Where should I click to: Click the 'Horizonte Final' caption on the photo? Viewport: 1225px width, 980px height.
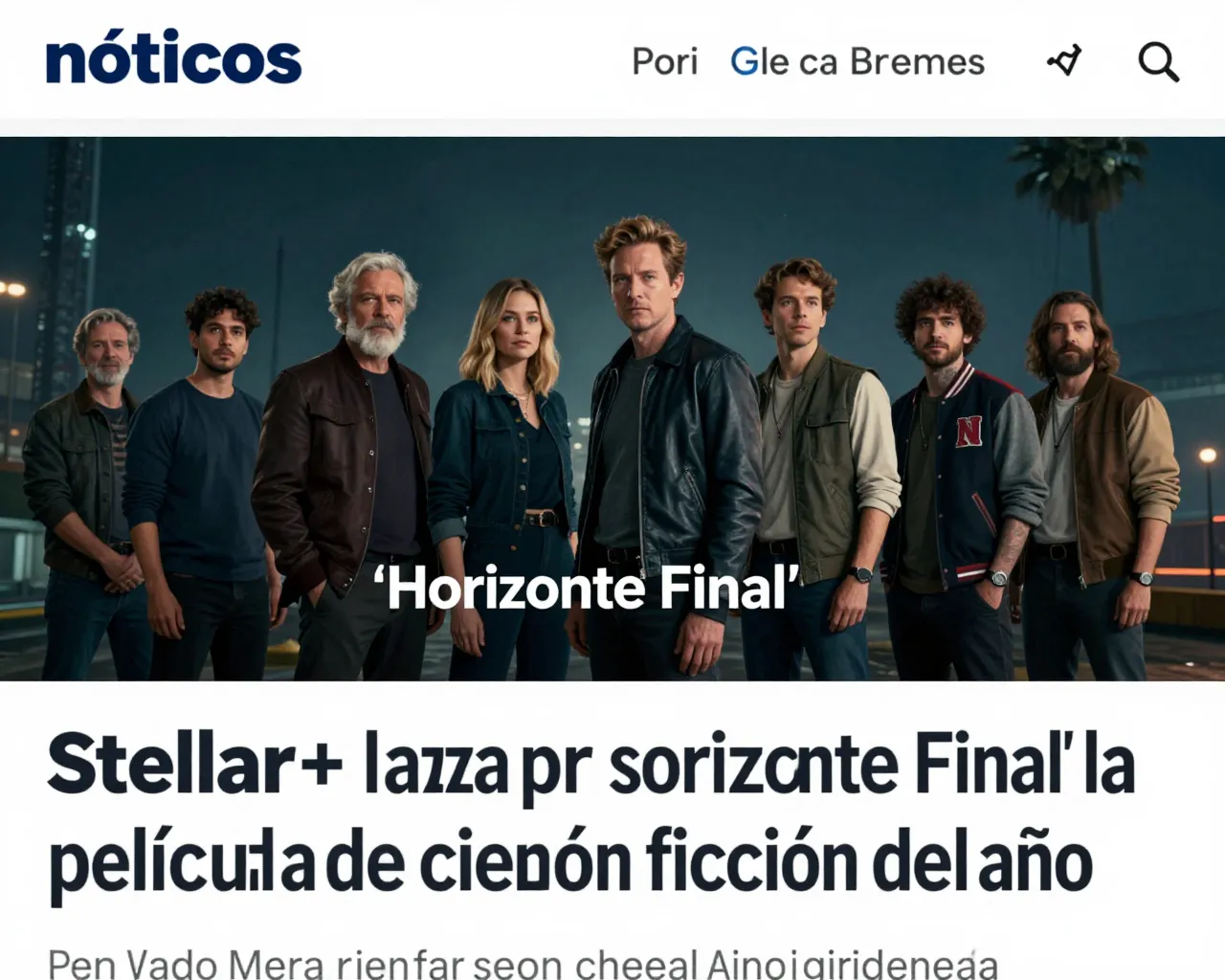[588, 588]
